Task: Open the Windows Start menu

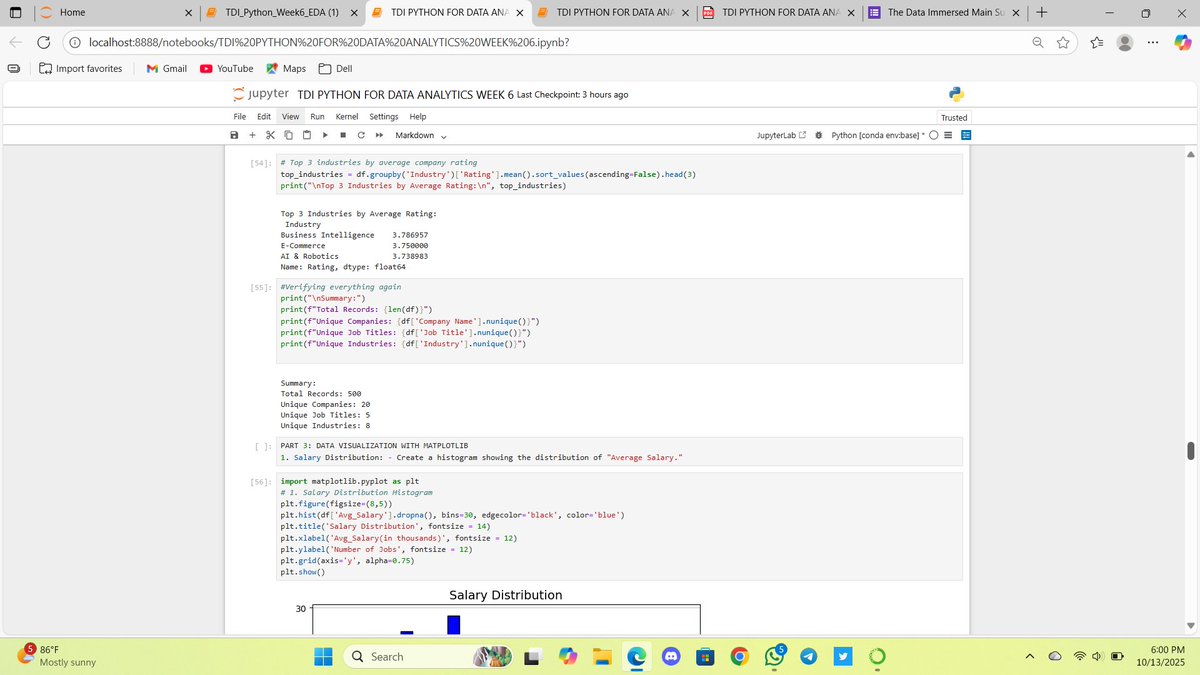Action: click(x=324, y=656)
